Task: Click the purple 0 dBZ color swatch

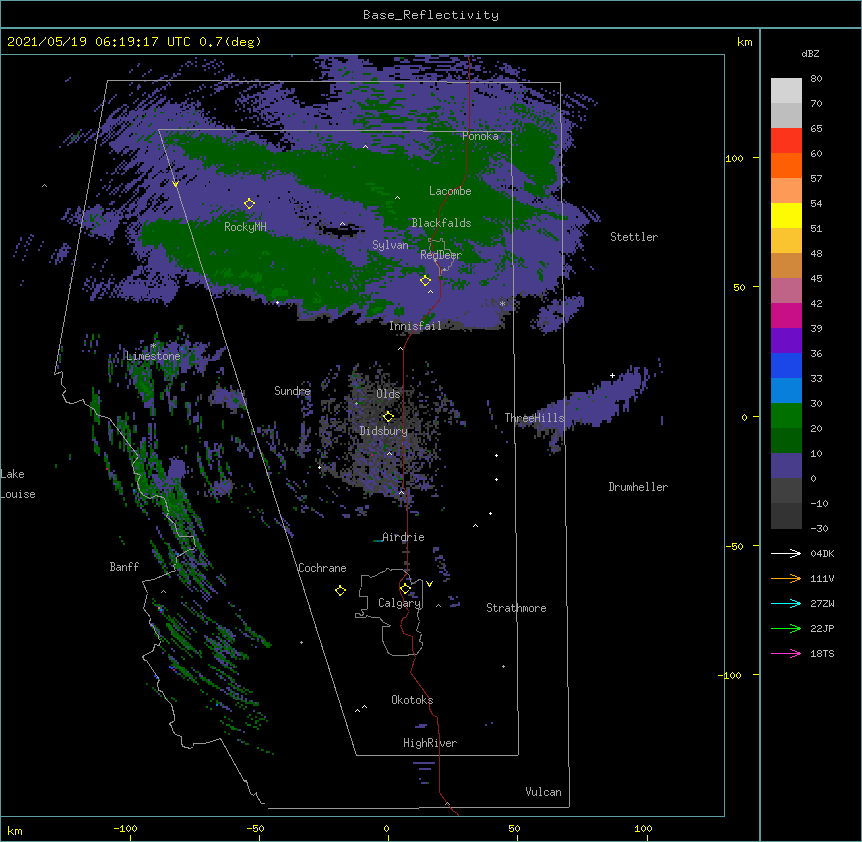Action: pos(786,466)
